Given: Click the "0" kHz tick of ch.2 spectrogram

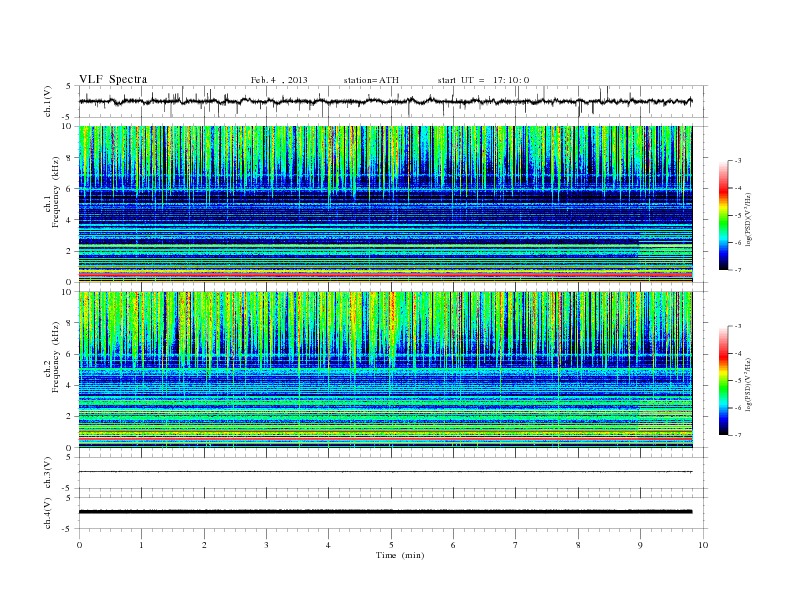Looking at the screenshot, I should point(71,447).
